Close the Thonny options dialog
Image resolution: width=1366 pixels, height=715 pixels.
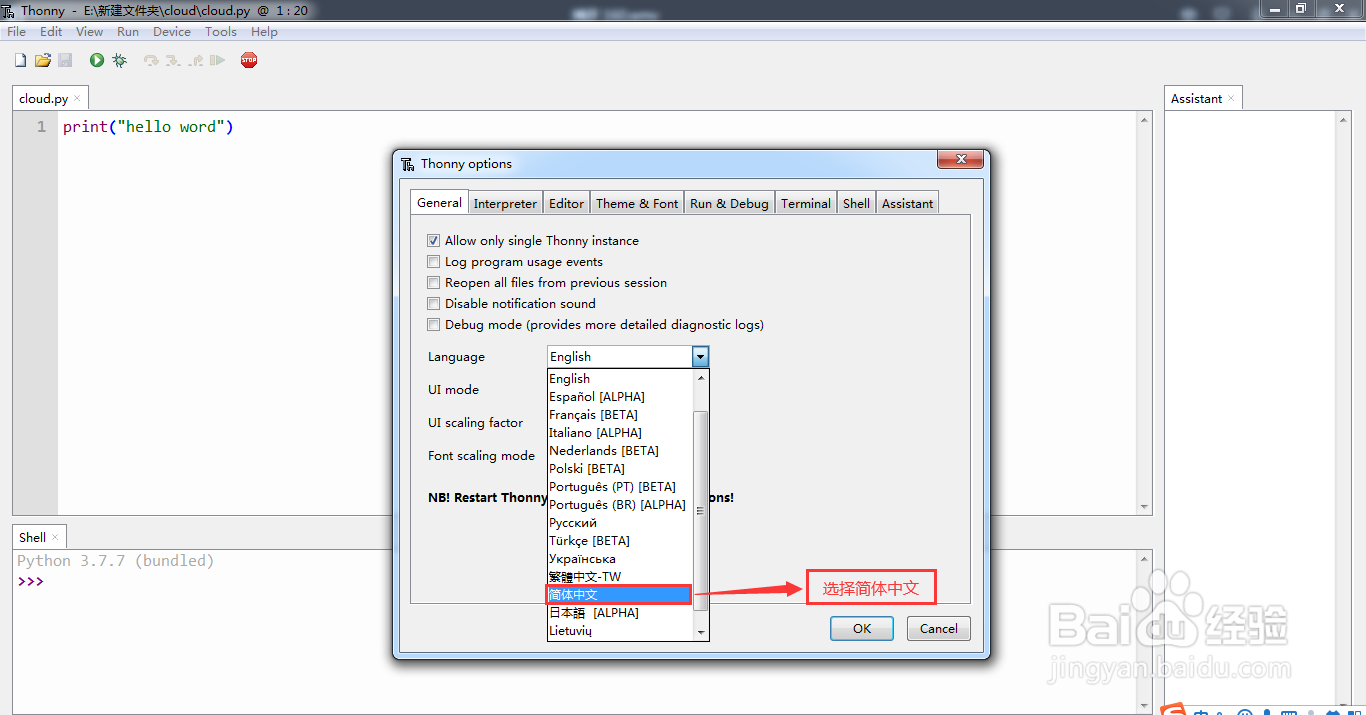[961, 160]
